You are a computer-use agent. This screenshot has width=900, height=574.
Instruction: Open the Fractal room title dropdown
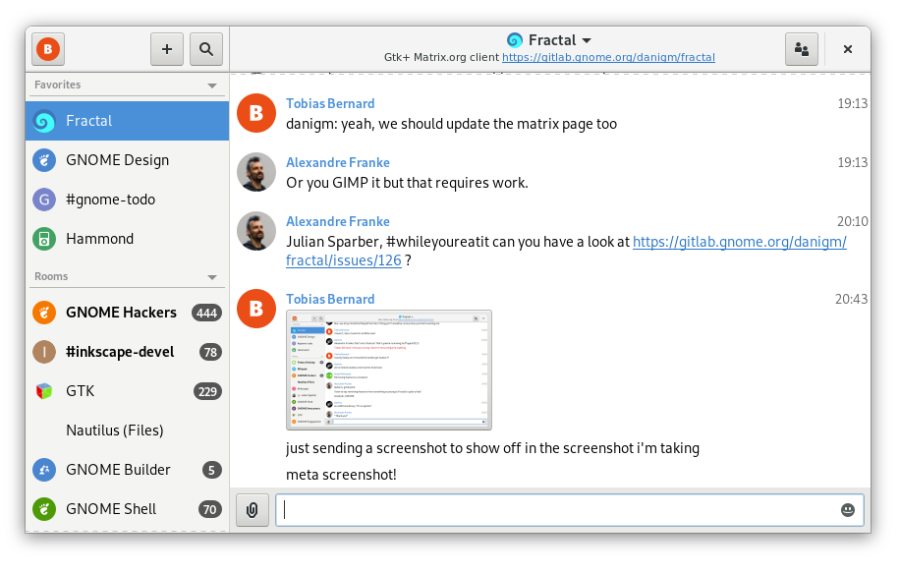click(x=549, y=40)
